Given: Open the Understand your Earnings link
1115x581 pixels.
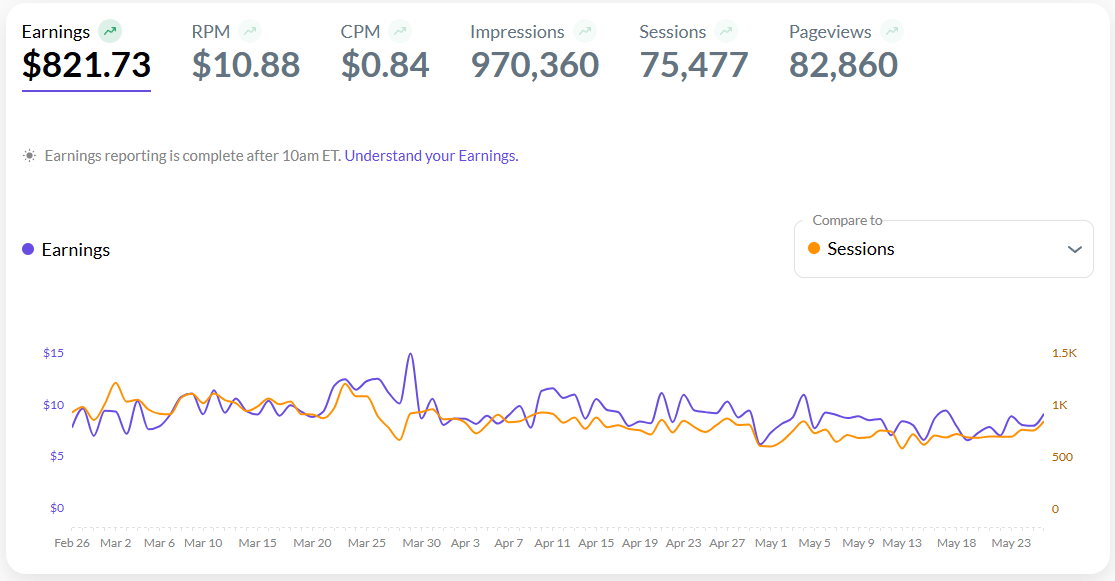Looking at the screenshot, I should click(431, 156).
